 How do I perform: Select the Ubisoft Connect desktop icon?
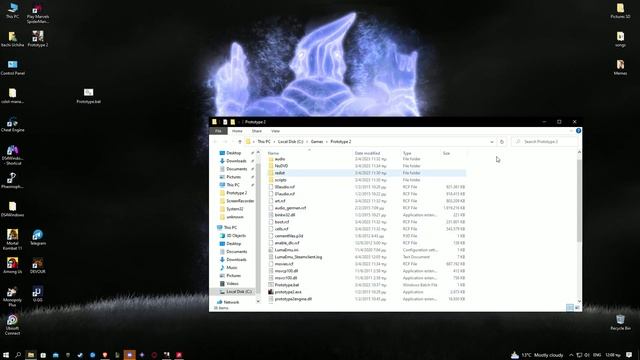(13, 324)
